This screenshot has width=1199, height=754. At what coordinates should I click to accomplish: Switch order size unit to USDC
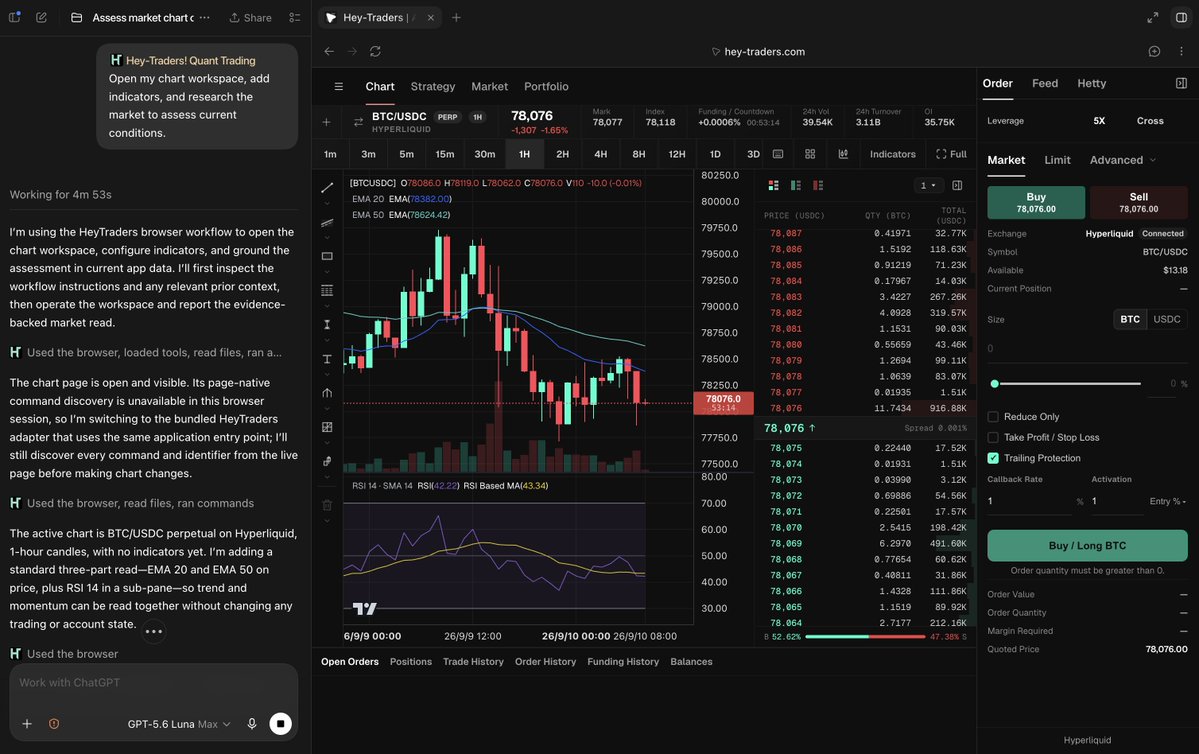[x=1167, y=320]
